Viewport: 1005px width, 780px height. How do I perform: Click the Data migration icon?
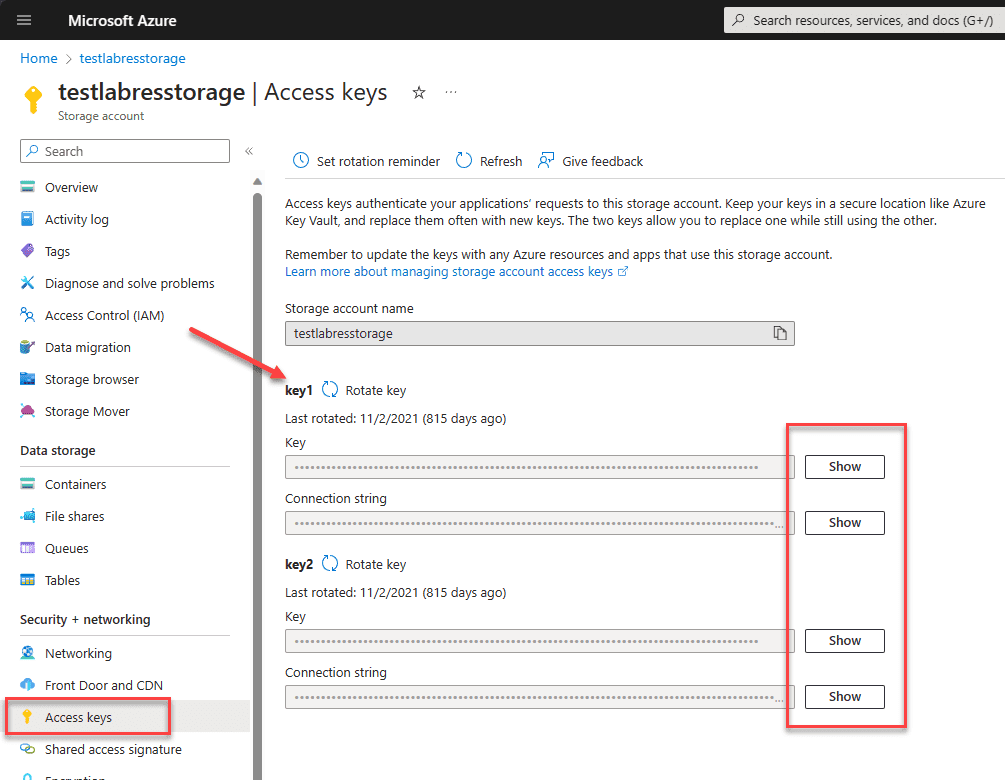[28, 347]
